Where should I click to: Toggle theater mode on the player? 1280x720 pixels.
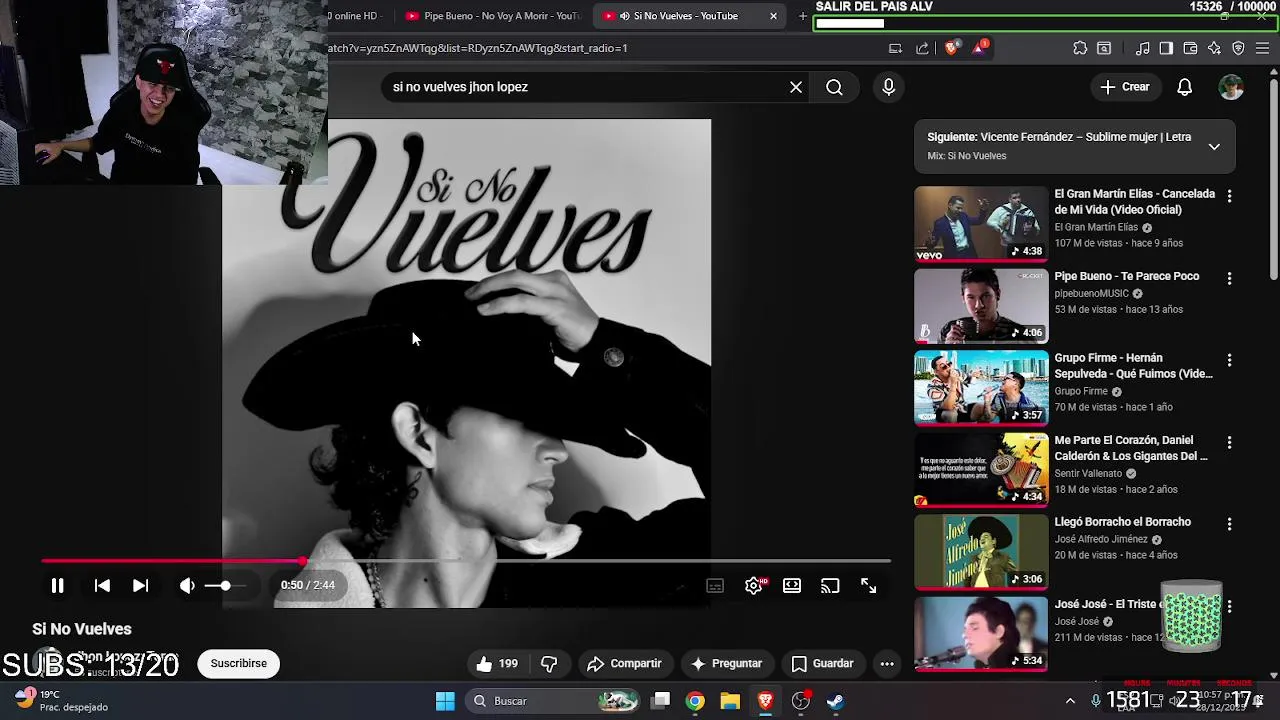point(792,586)
